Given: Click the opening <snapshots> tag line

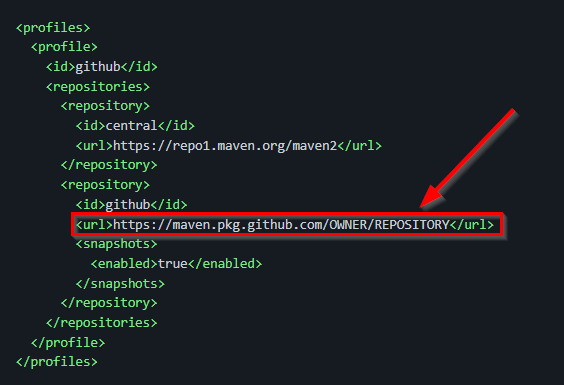Looking at the screenshot, I should (x=116, y=244).
